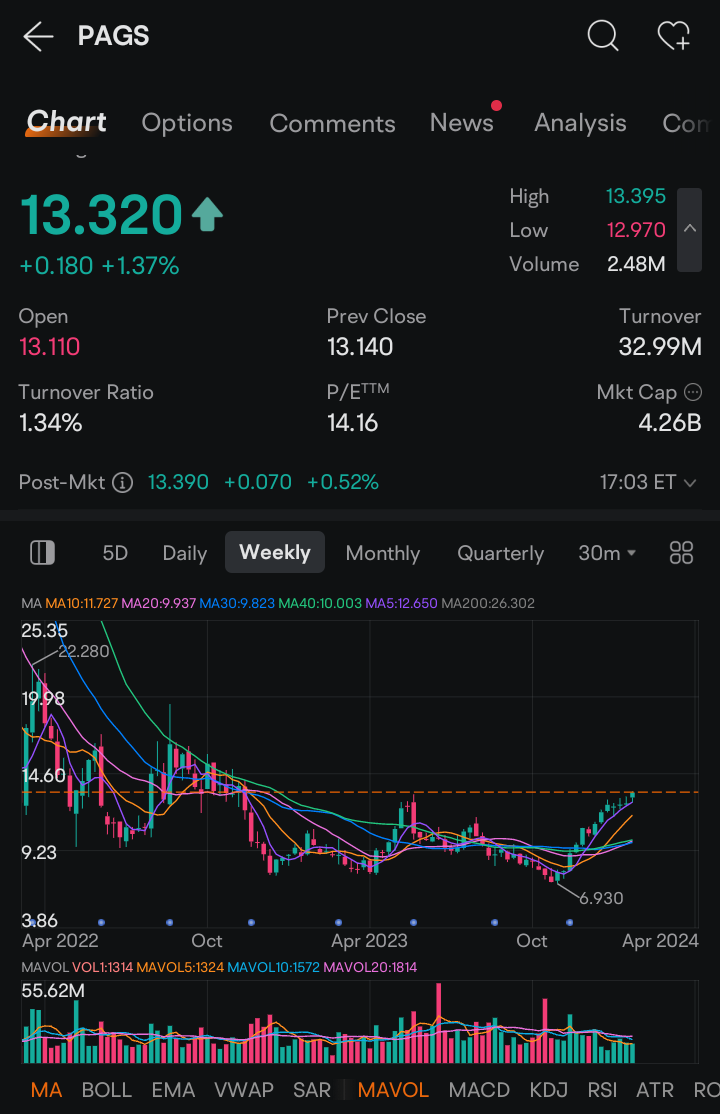Open chart grid layout icon

pos(681,552)
